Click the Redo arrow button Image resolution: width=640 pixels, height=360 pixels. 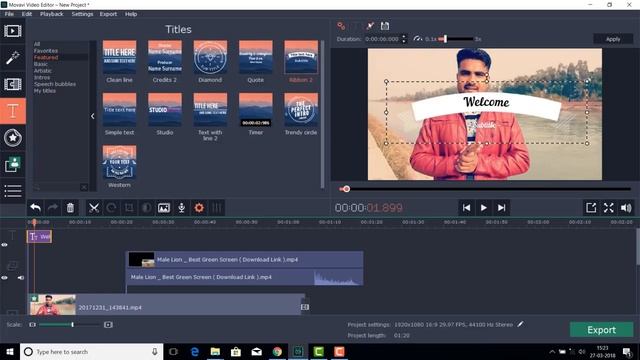coord(53,208)
